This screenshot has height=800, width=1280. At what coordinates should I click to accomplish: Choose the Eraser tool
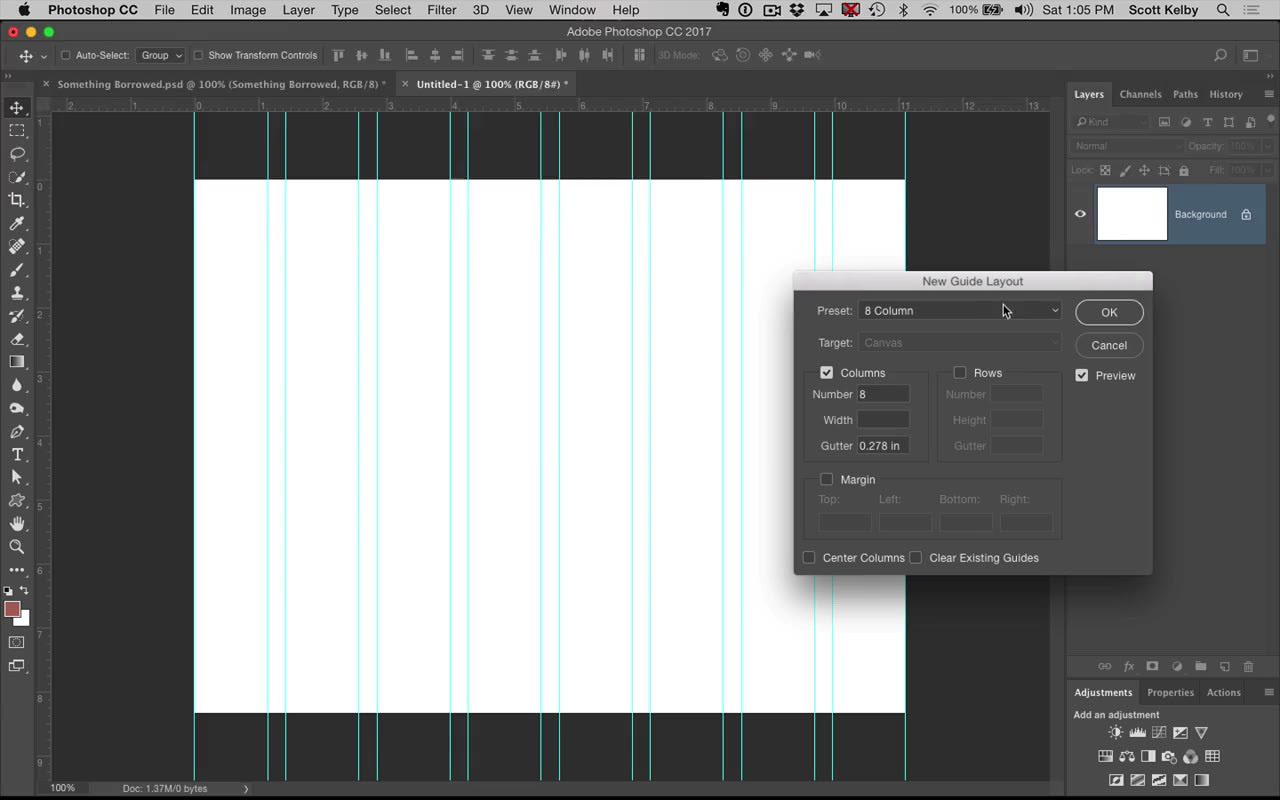(17, 339)
